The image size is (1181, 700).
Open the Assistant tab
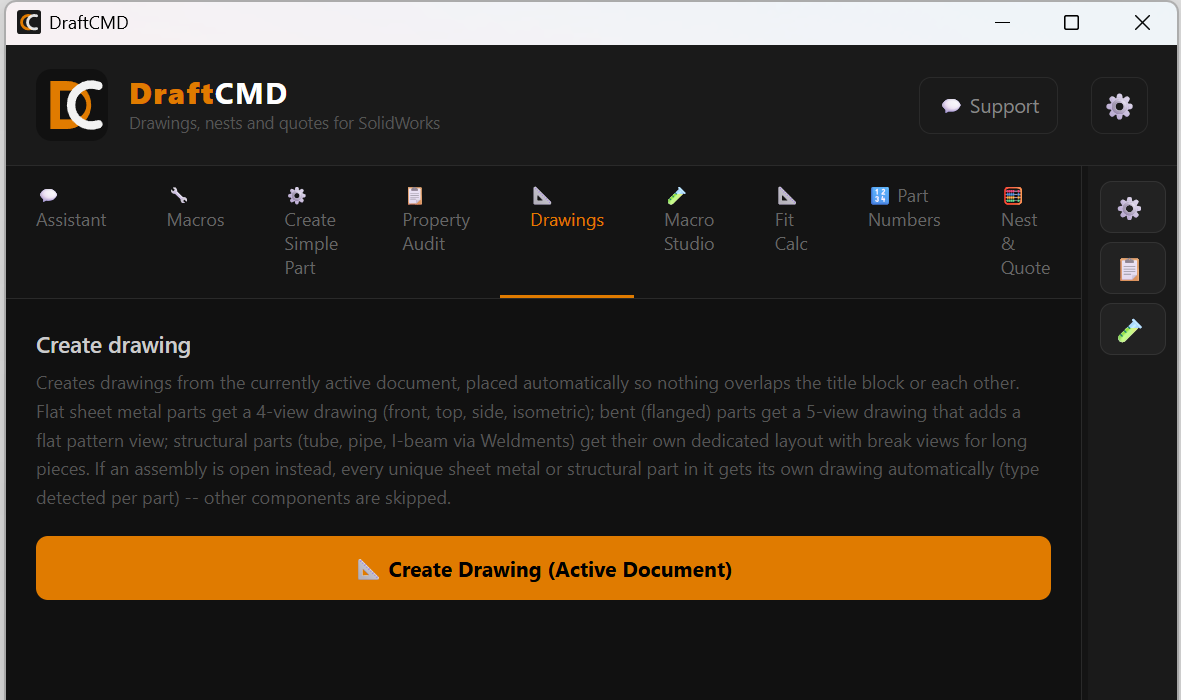pyautogui.click(x=72, y=231)
